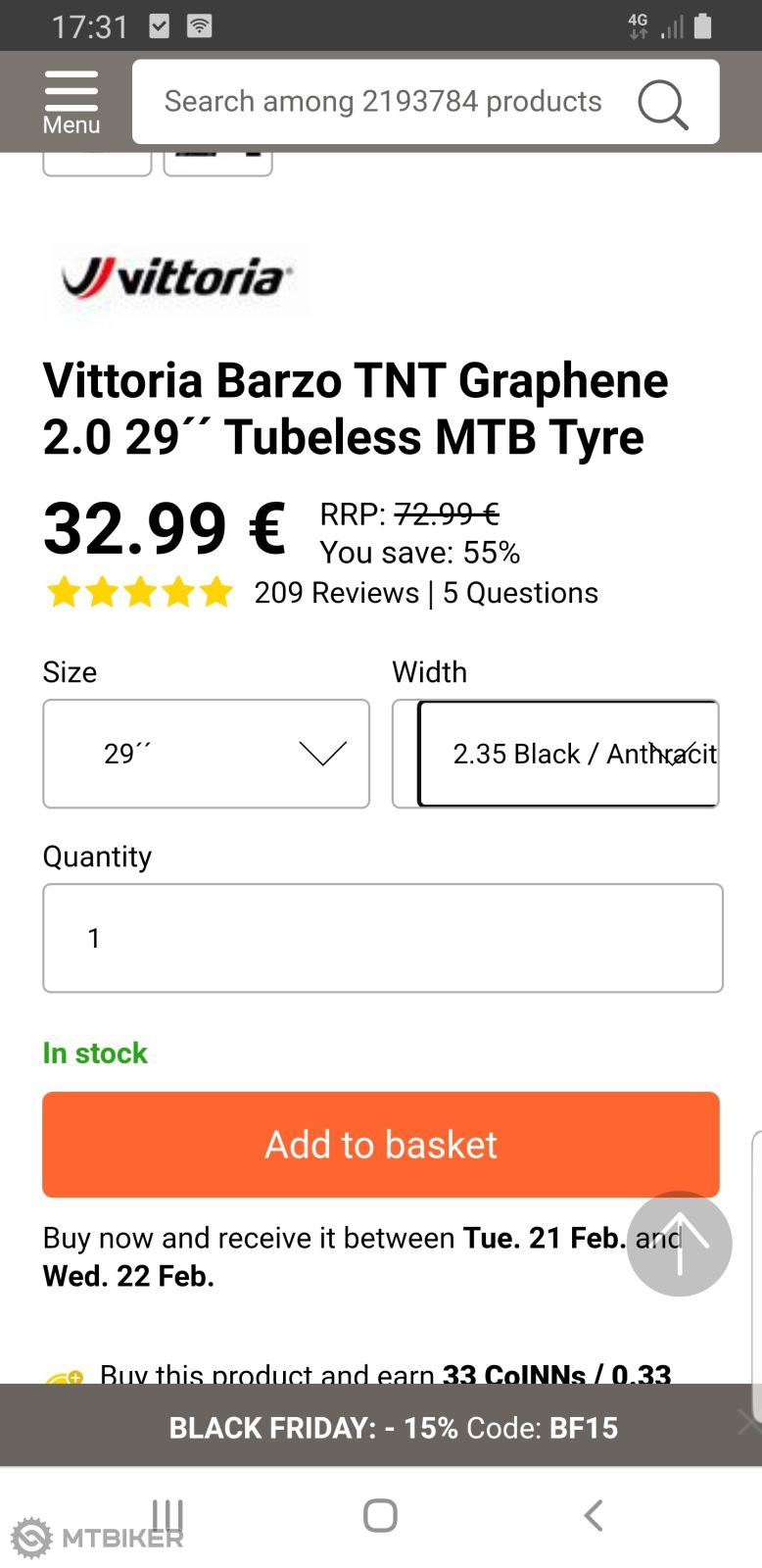Click the Vittoria brand logo

click(177, 278)
